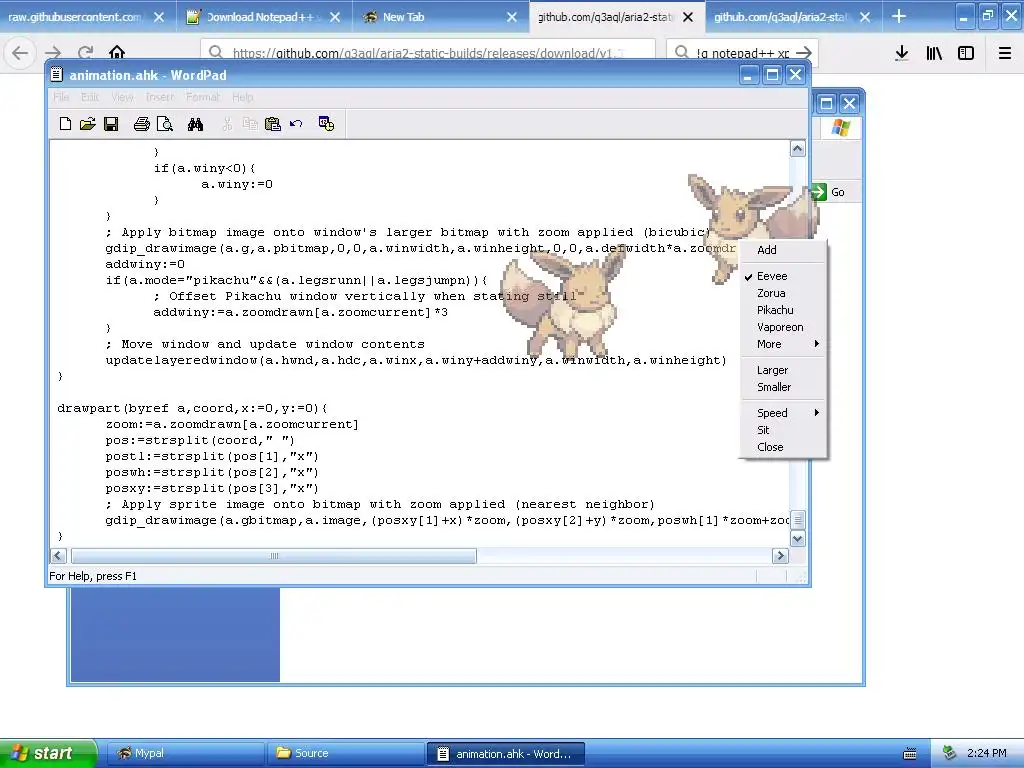The height and width of the screenshot is (768, 1024).
Task: Open the WordPad View menu
Action: click(x=122, y=97)
